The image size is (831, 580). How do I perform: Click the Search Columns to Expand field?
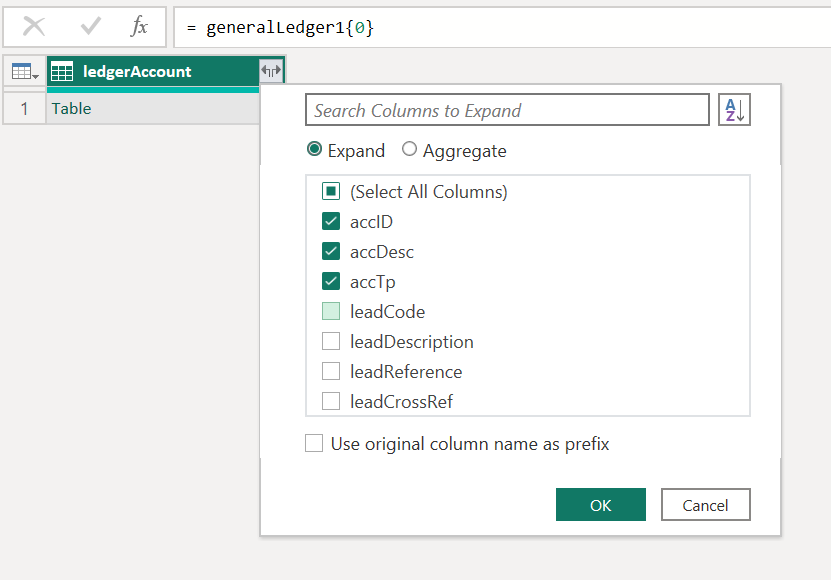pos(506,110)
